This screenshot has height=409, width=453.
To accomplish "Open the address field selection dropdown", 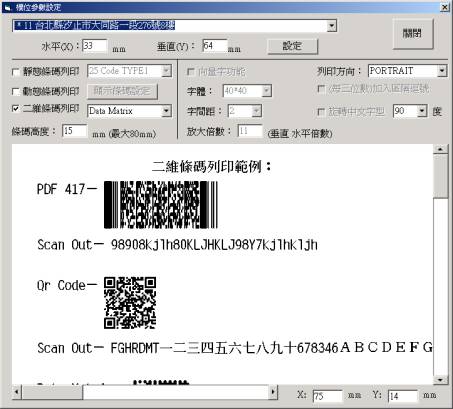I will point(331,26).
